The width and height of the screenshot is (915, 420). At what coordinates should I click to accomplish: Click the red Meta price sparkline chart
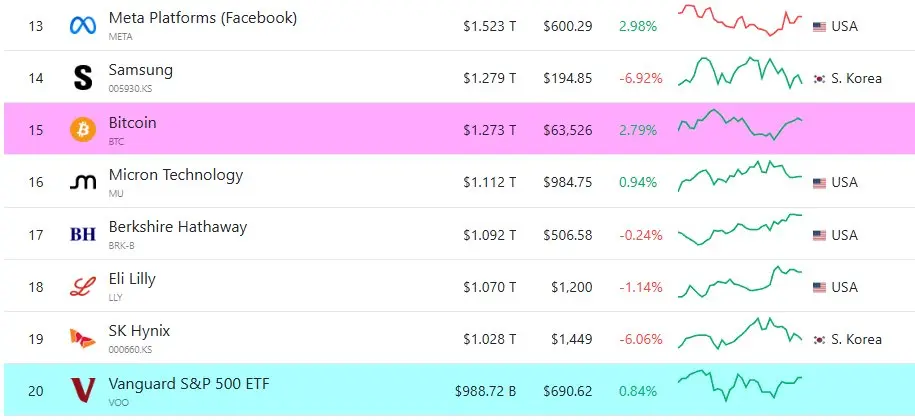coord(740,20)
